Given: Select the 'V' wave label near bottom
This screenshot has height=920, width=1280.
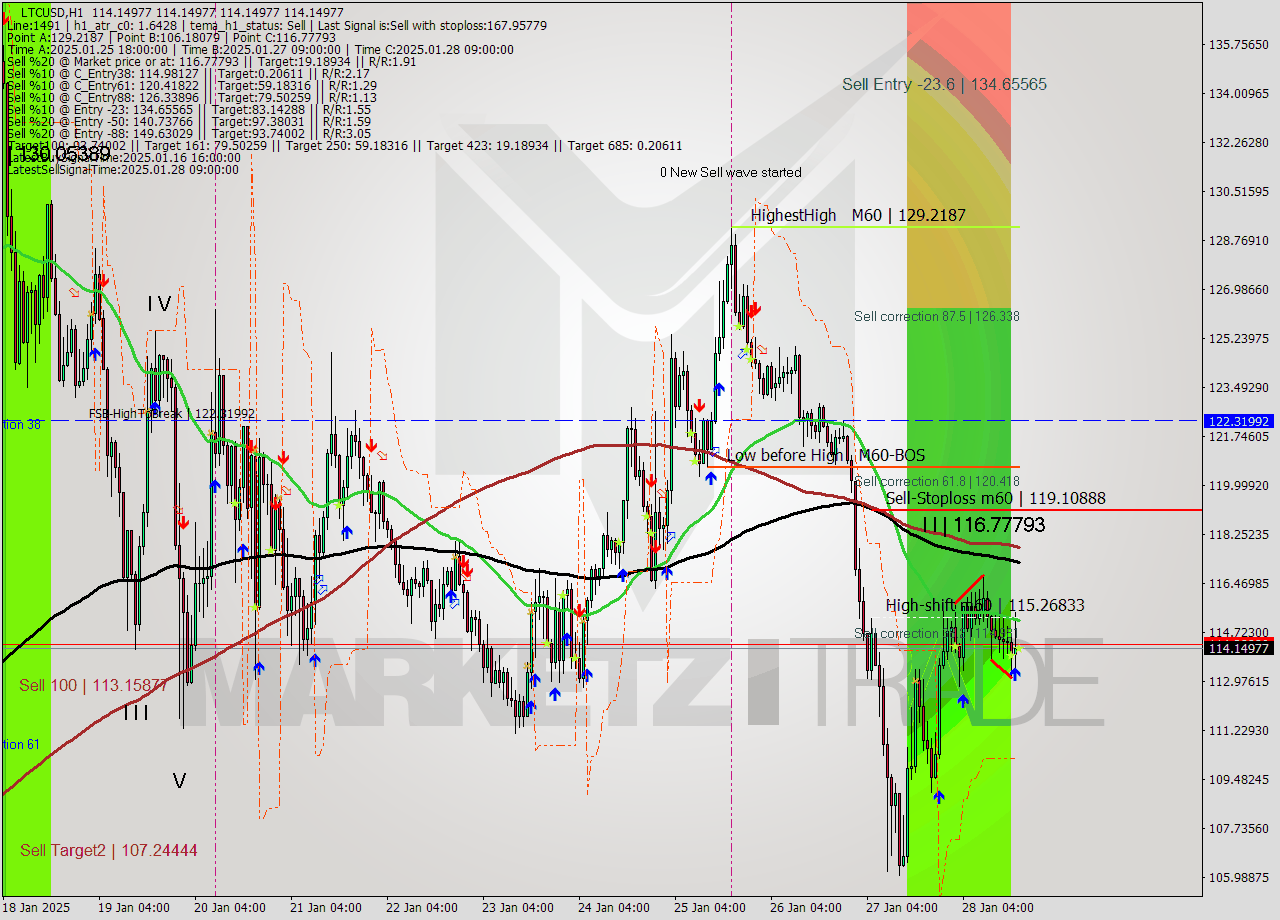Looking at the screenshot, I should [x=179, y=781].
